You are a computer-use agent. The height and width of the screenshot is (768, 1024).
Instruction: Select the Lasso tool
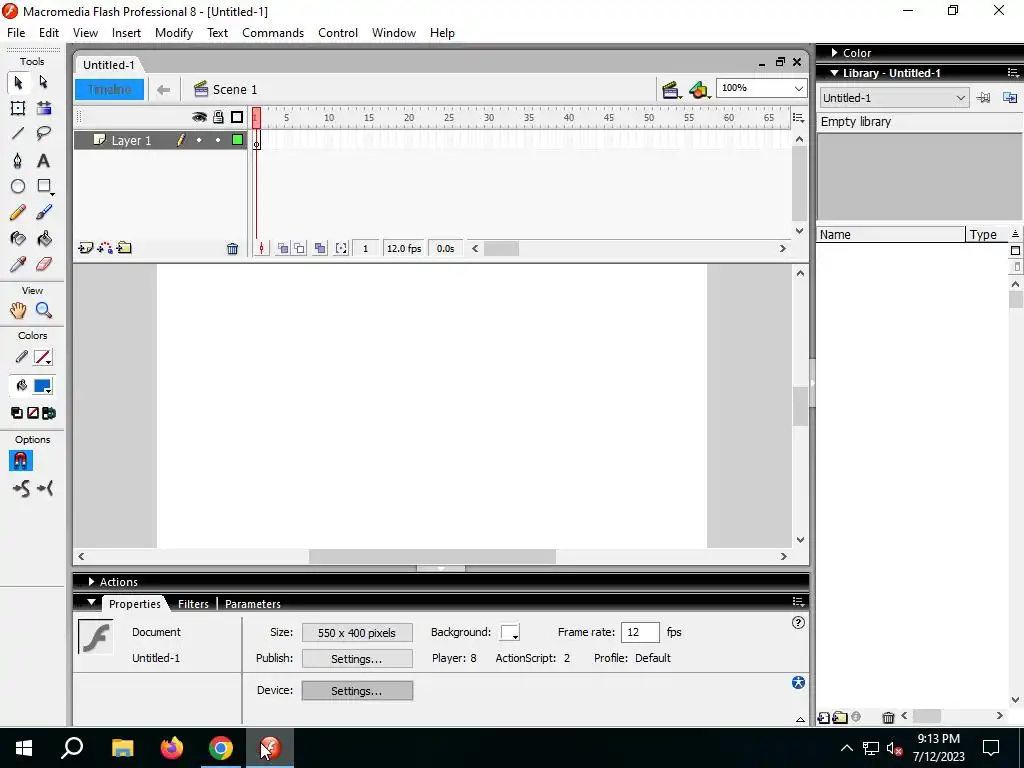[44, 134]
